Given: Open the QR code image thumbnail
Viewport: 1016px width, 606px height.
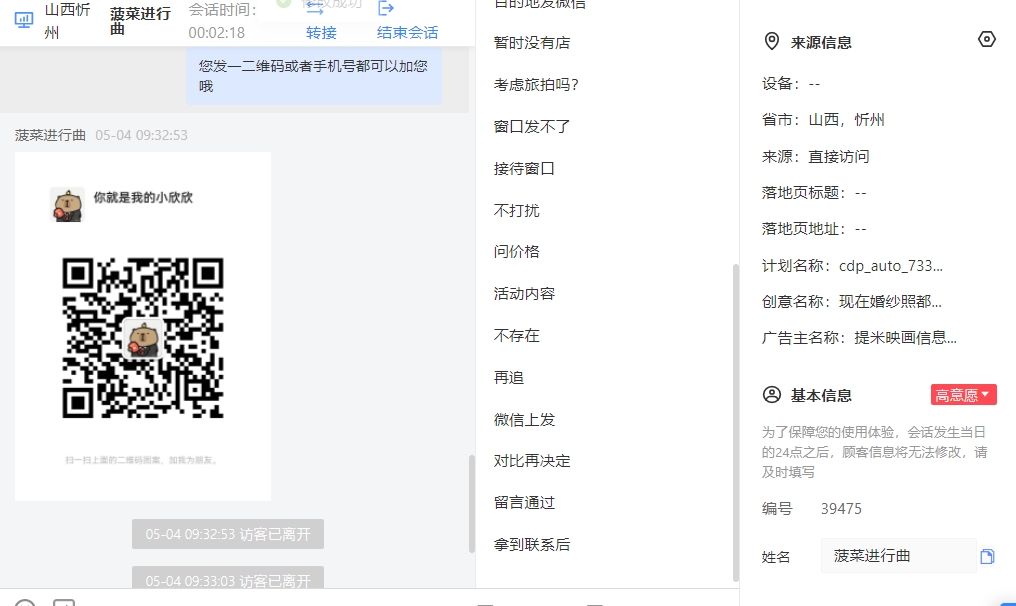Looking at the screenshot, I should 143,326.
